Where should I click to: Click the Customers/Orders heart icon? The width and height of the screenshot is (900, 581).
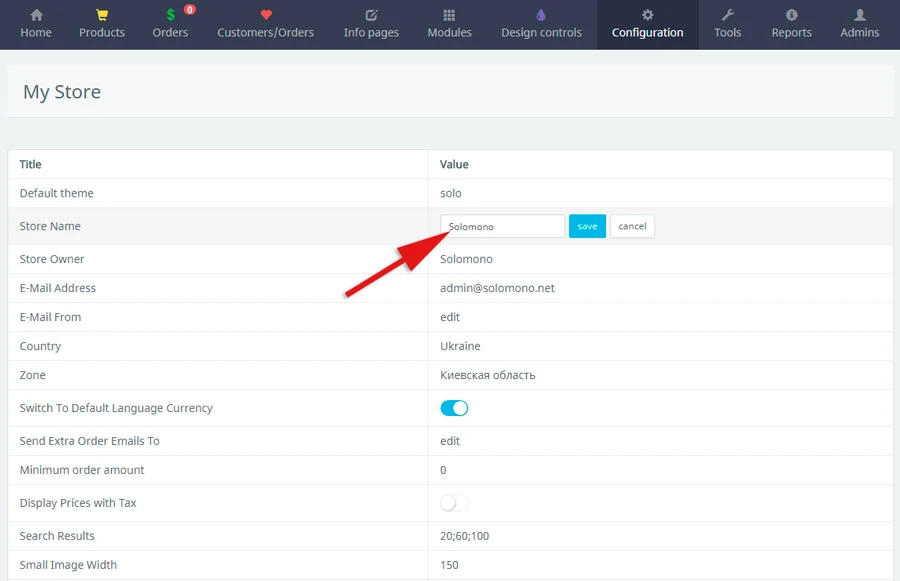click(265, 15)
